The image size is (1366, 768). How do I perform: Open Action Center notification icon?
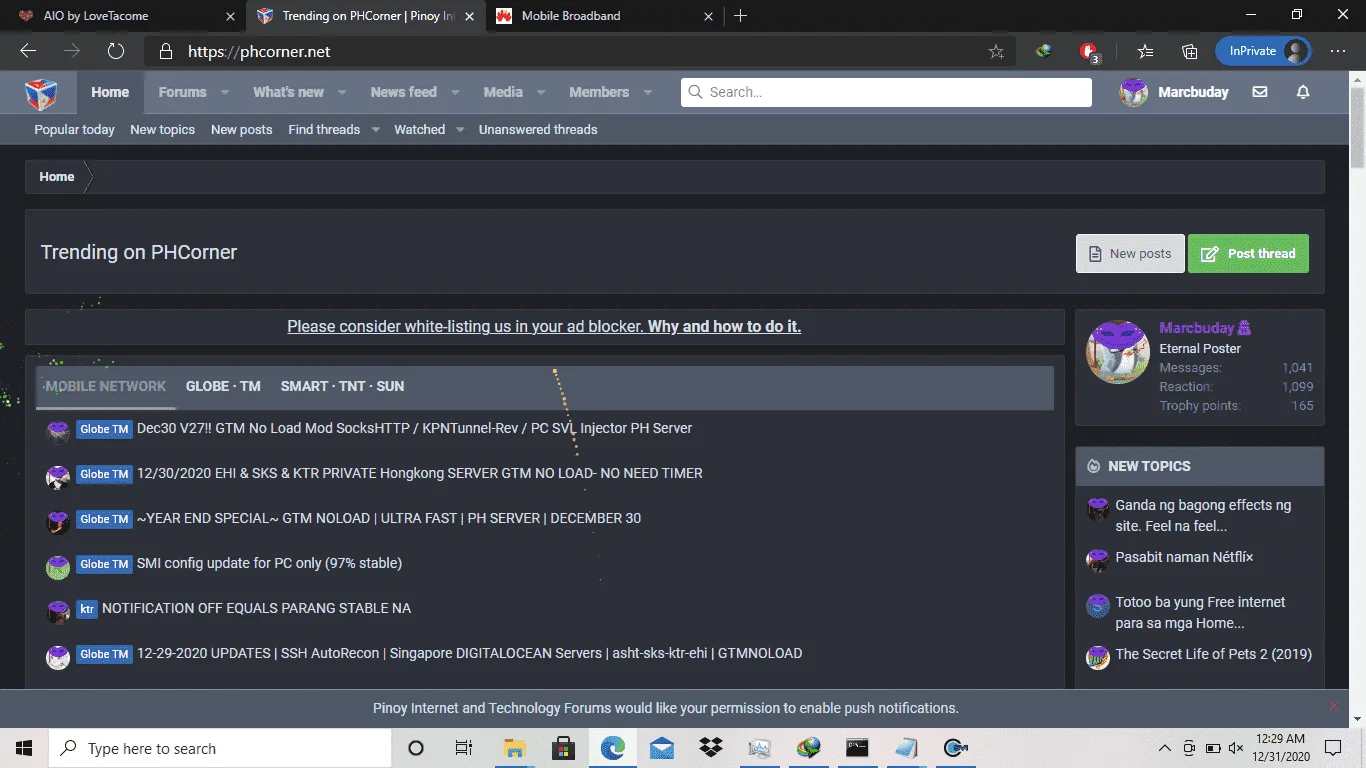(x=1332, y=748)
